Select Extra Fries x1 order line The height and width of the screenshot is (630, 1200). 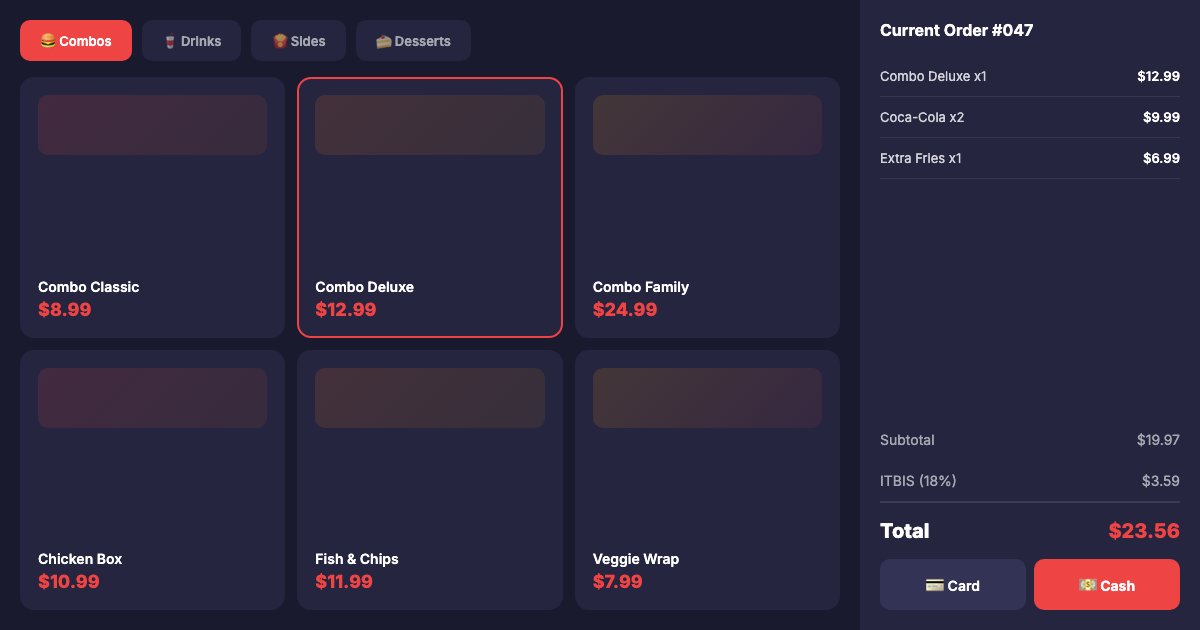pyautogui.click(x=1029, y=158)
